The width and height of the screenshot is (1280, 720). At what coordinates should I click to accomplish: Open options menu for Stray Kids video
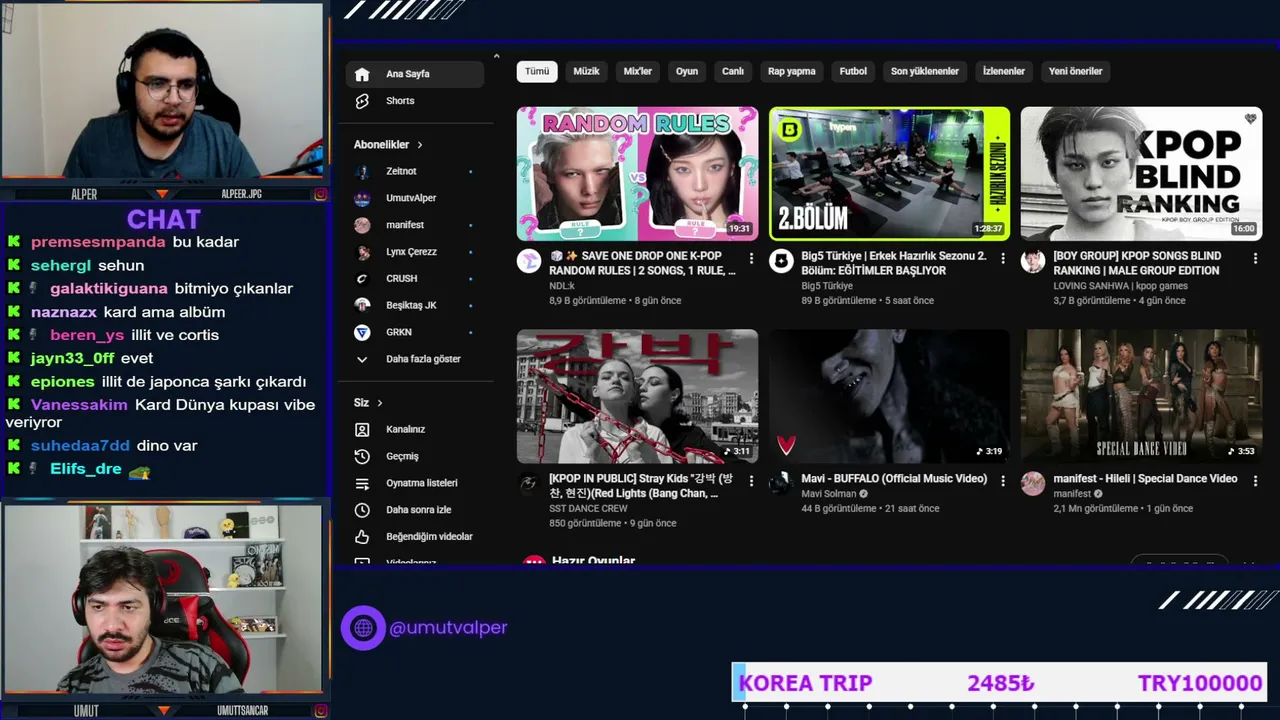pos(751,481)
